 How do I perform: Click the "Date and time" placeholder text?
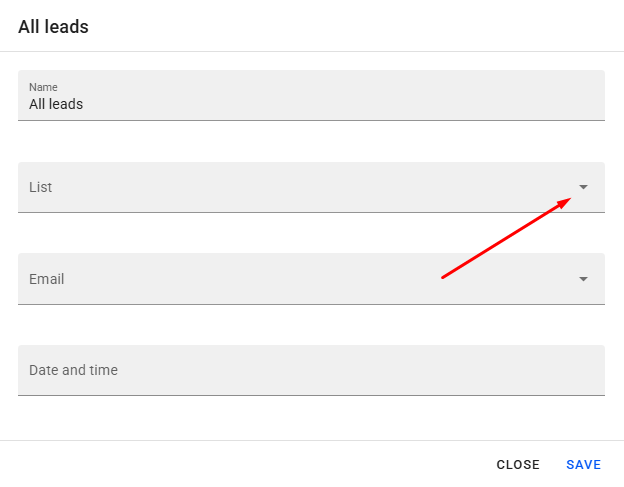[x=73, y=370]
